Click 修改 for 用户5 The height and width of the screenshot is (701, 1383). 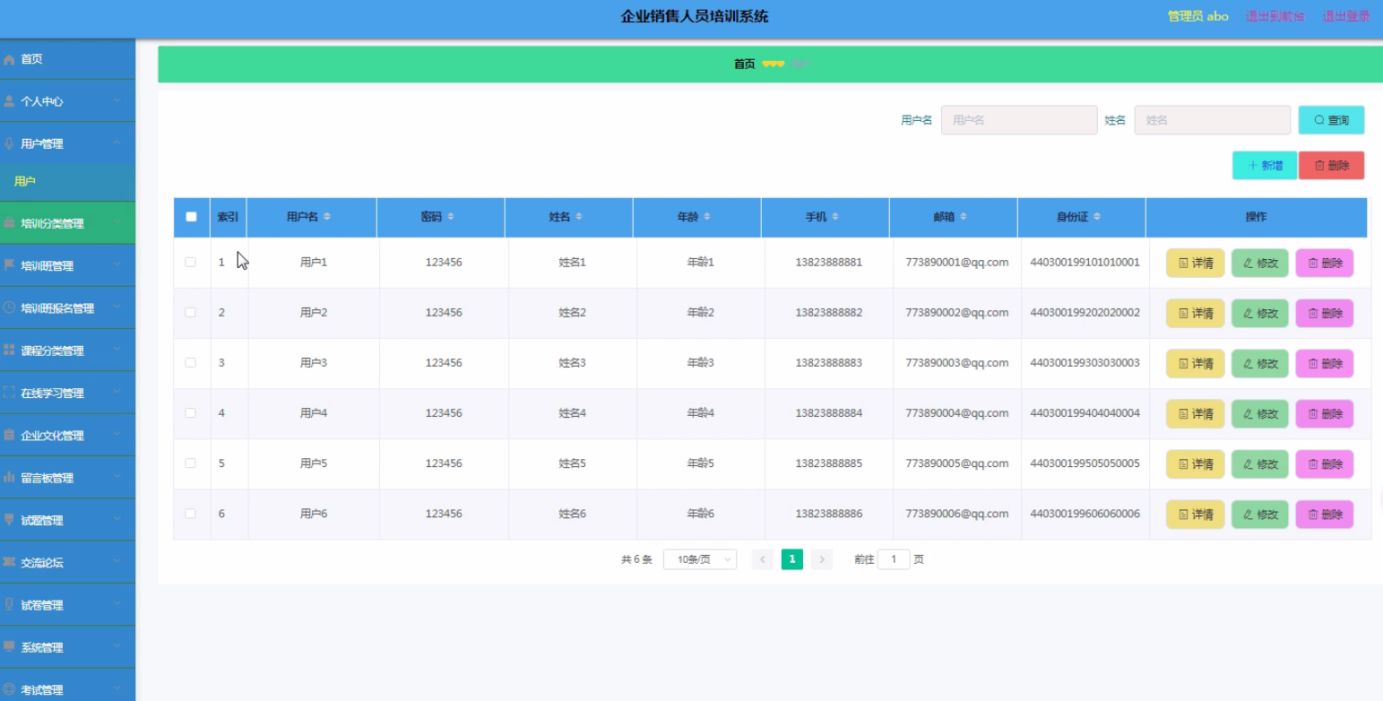click(1260, 464)
